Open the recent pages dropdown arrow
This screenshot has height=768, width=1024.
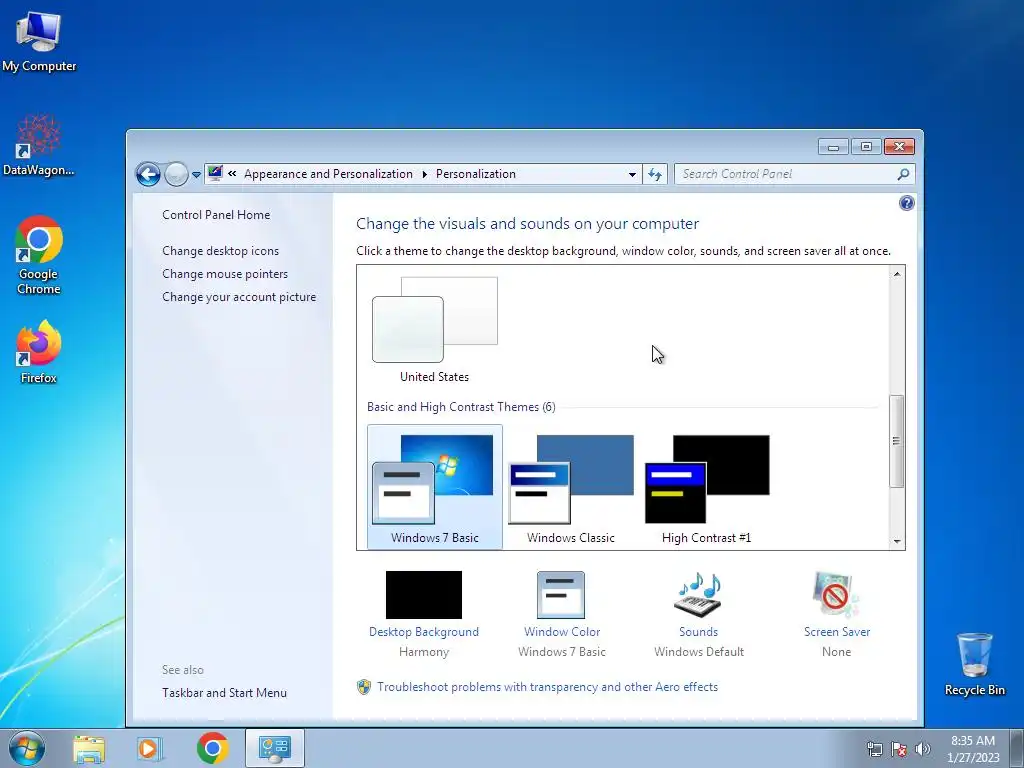click(196, 175)
